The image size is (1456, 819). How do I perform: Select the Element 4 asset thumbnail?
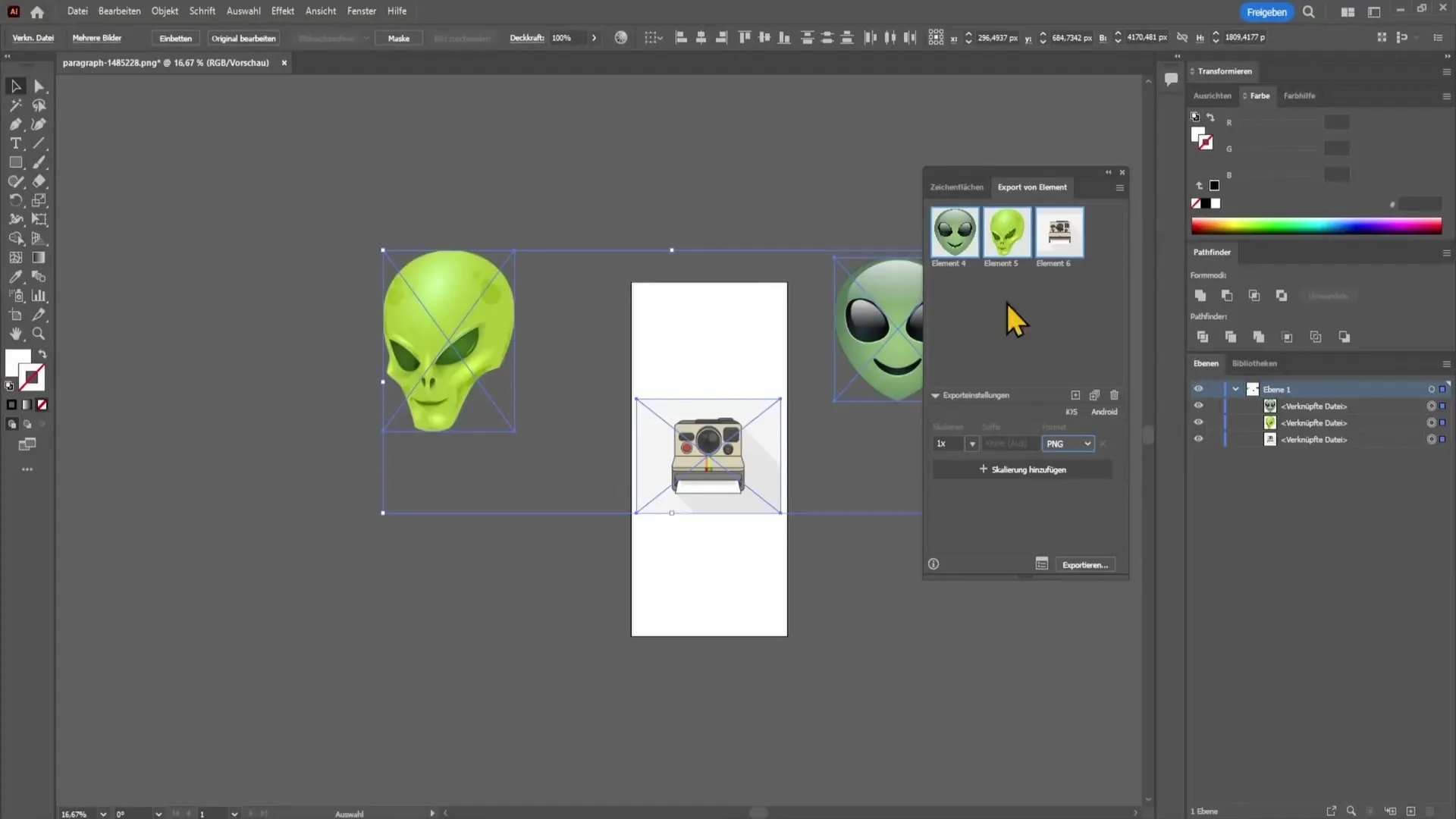pos(954,232)
